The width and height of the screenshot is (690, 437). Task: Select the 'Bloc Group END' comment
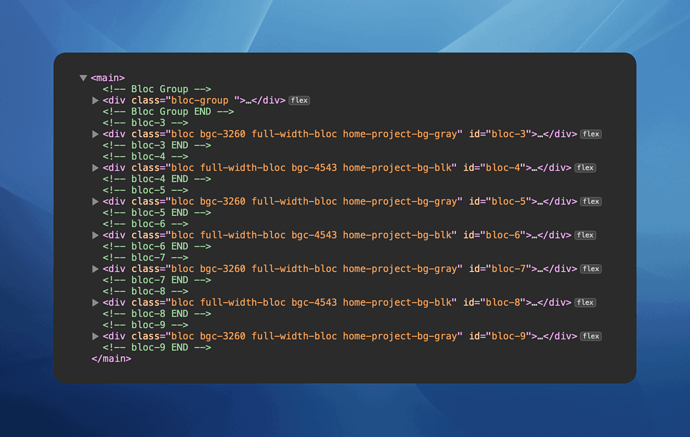click(168, 112)
